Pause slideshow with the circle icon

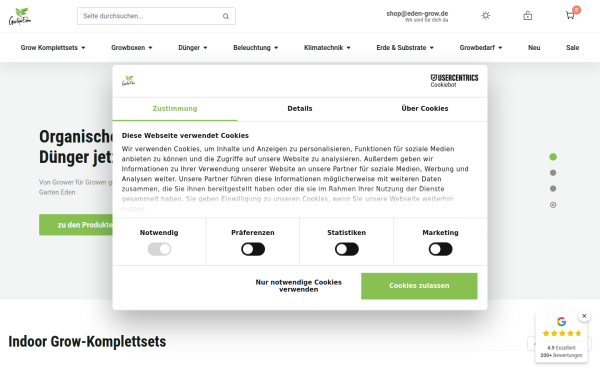pos(553,205)
